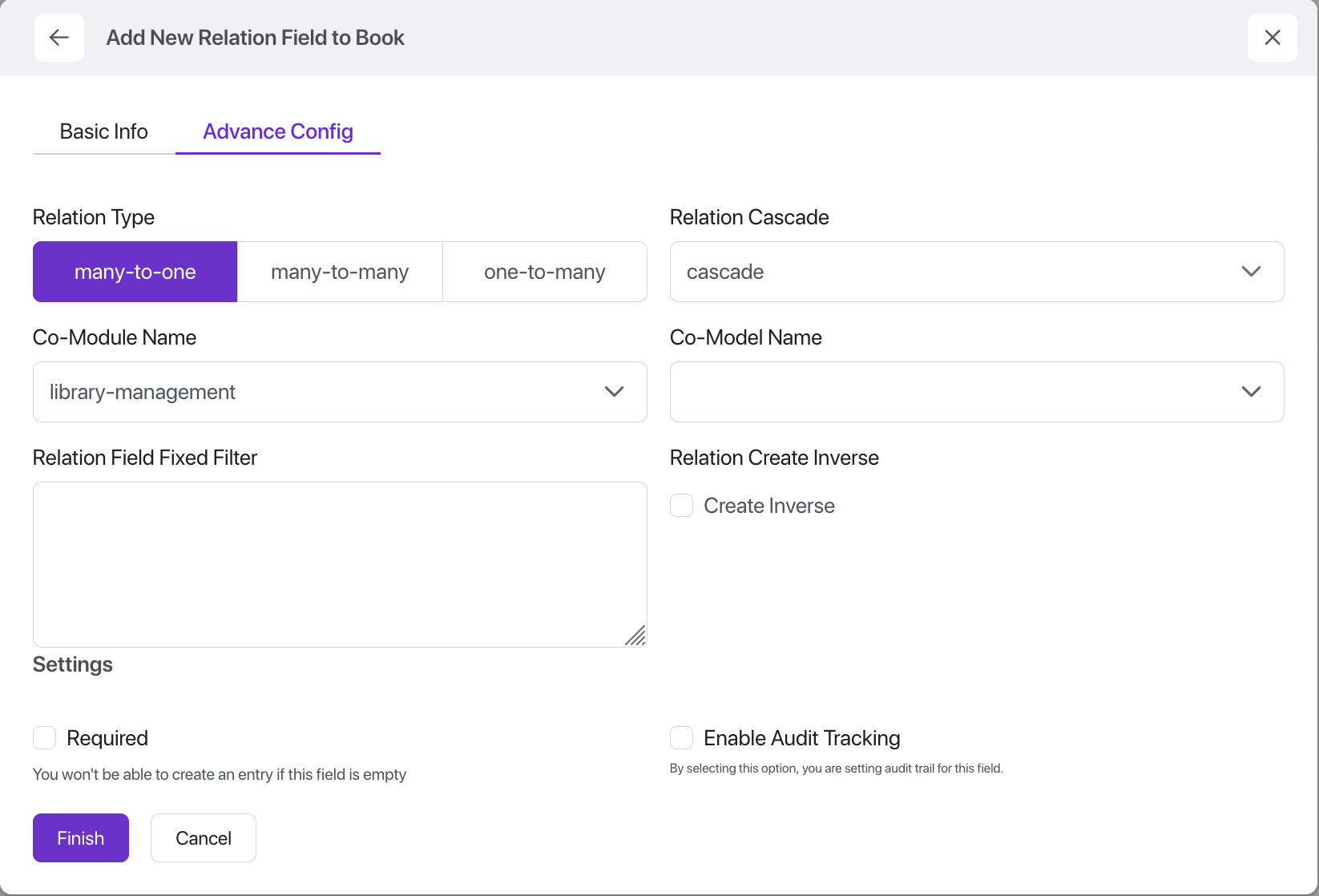Enable the Create Inverse checkbox
This screenshot has width=1319, height=896.
coord(682,506)
